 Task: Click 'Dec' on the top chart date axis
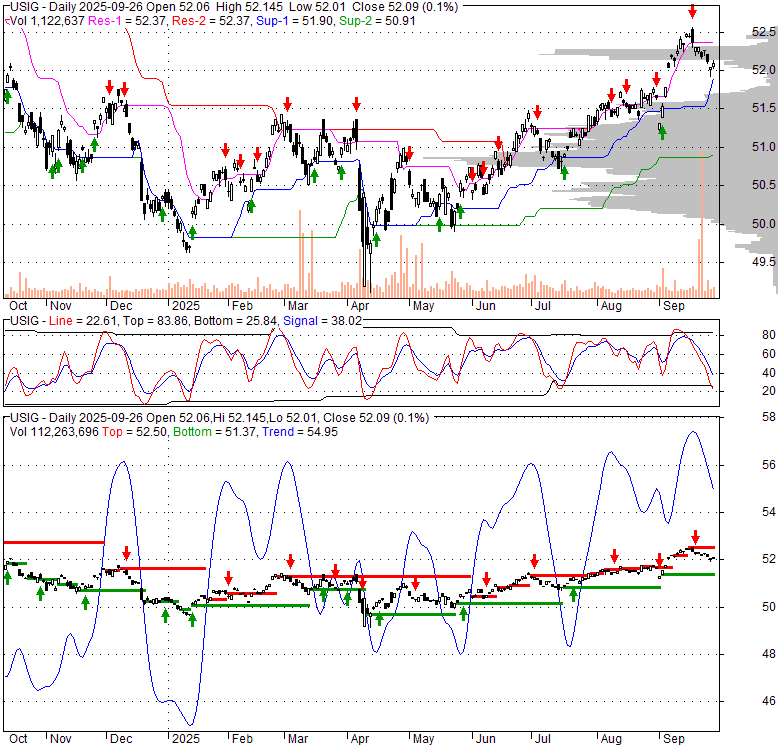pyautogui.click(x=121, y=306)
